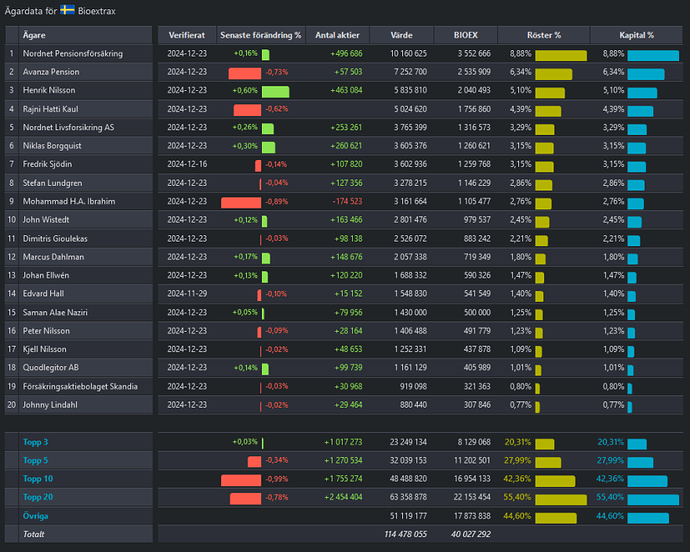The height and width of the screenshot is (552, 690).
Task: Click the 17 873 838 Övriga shares
Action: tap(472, 516)
